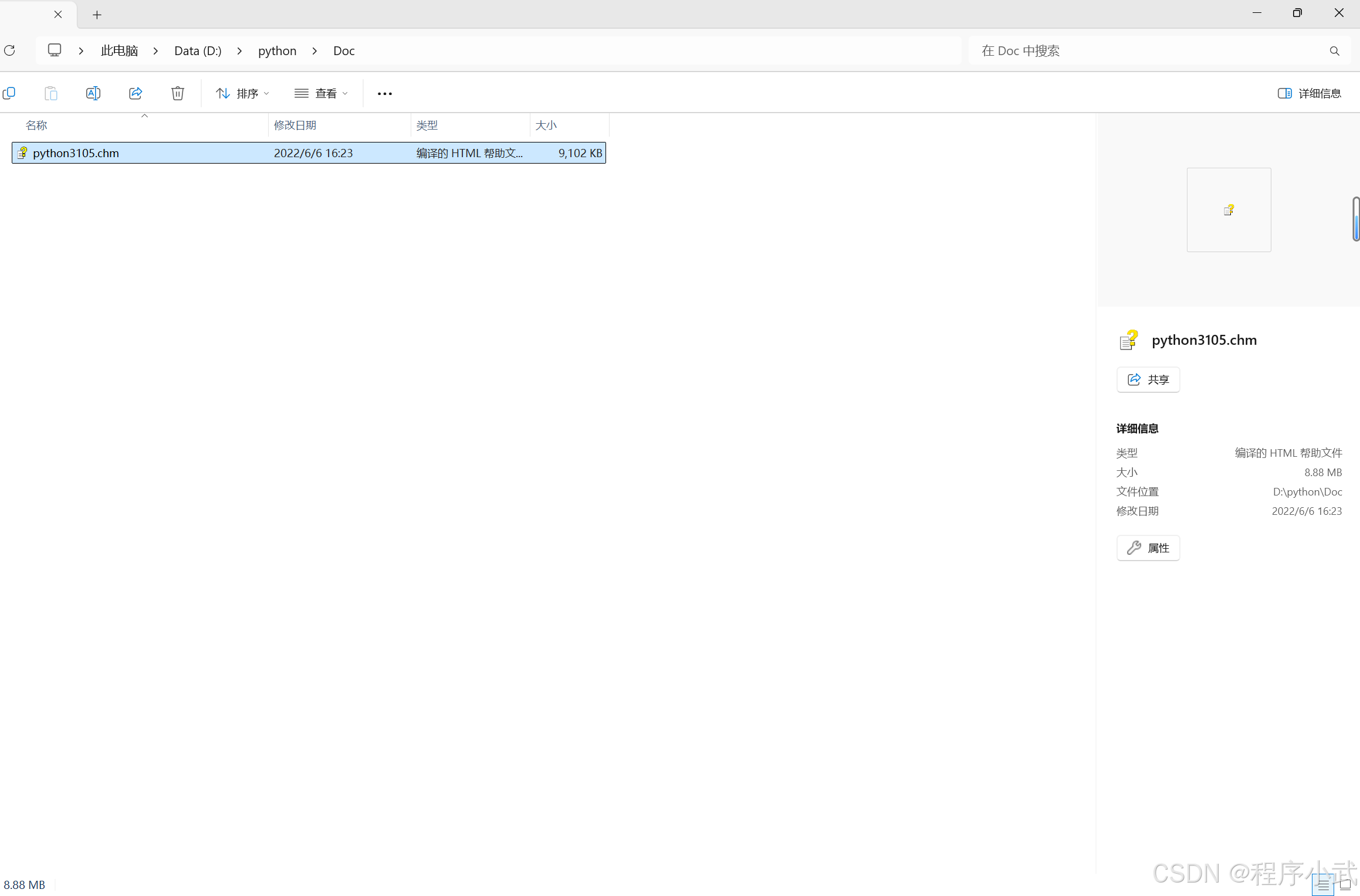Open a new tab with plus button
Screen dimensions: 1360x896
pos(97,15)
